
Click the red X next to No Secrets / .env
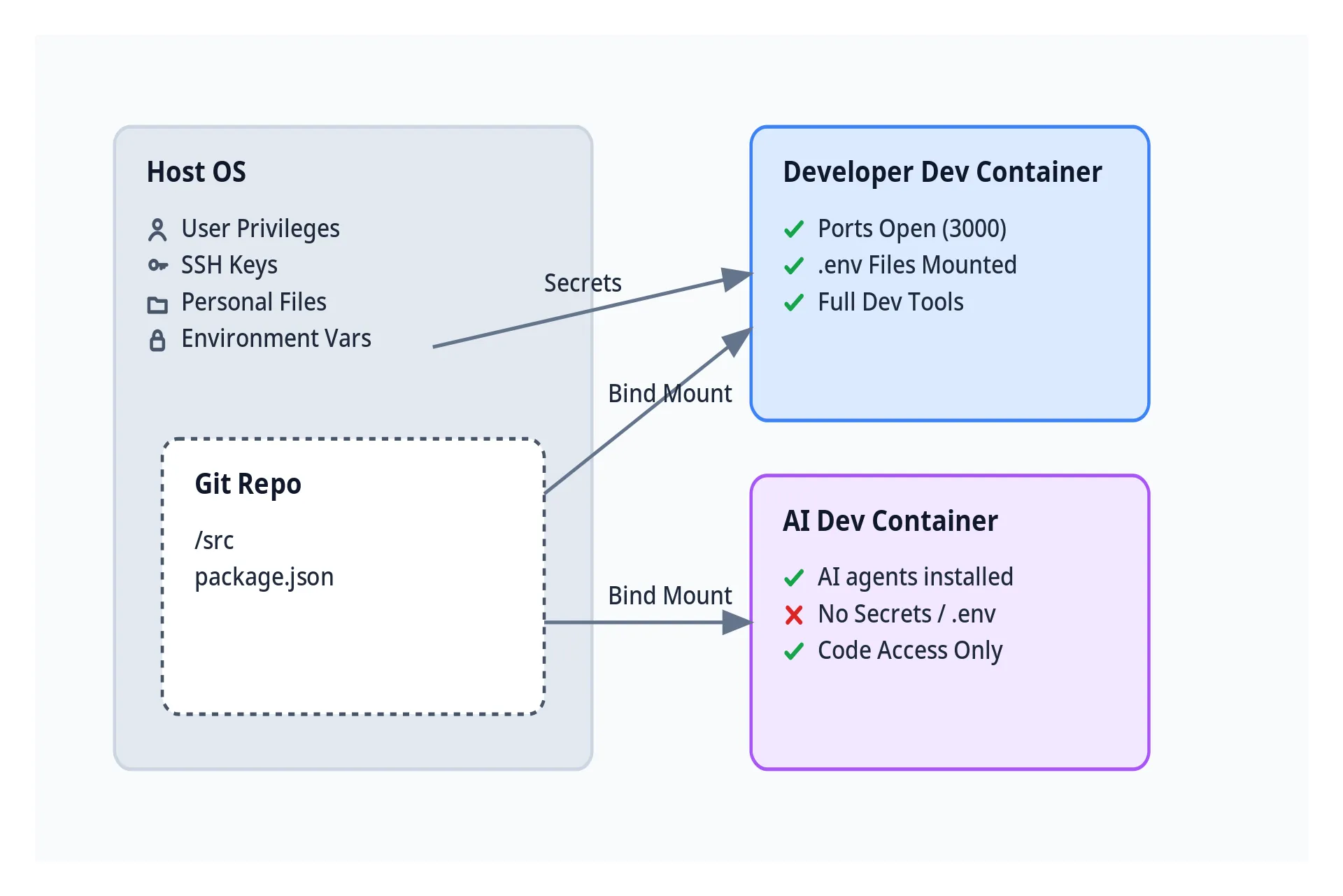click(794, 615)
